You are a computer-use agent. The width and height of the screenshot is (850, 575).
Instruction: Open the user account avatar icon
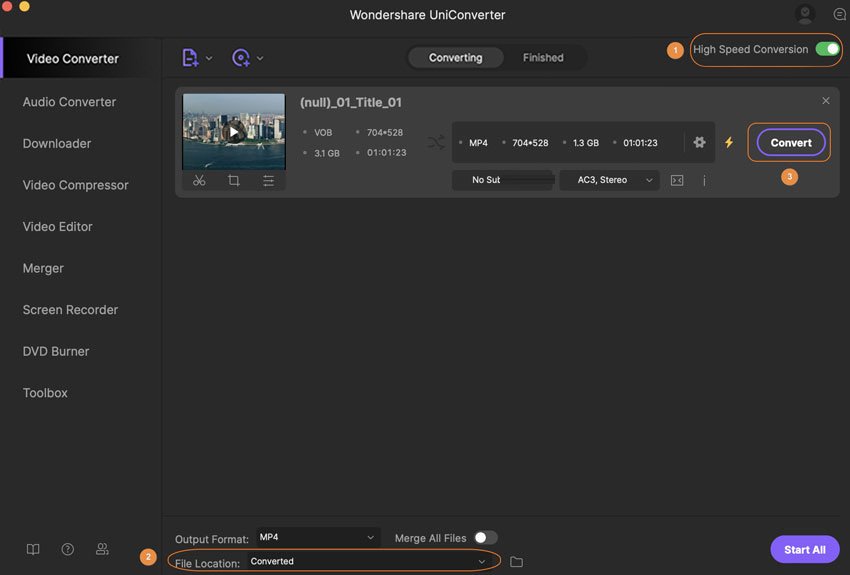pyautogui.click(x=805, y=14)
